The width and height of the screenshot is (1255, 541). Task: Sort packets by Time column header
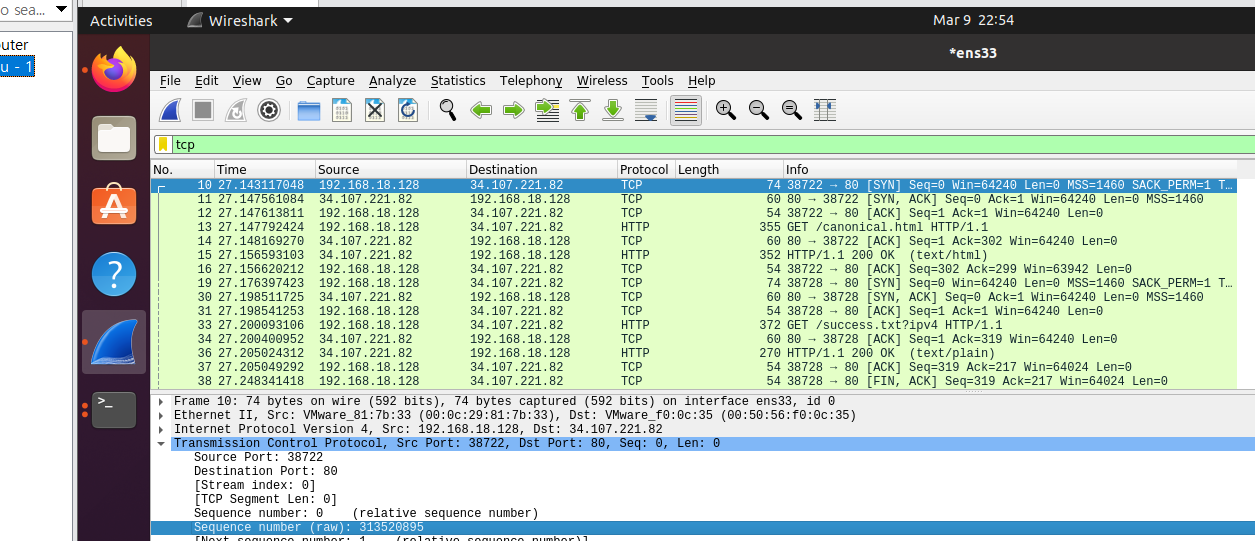pos(264,169)
